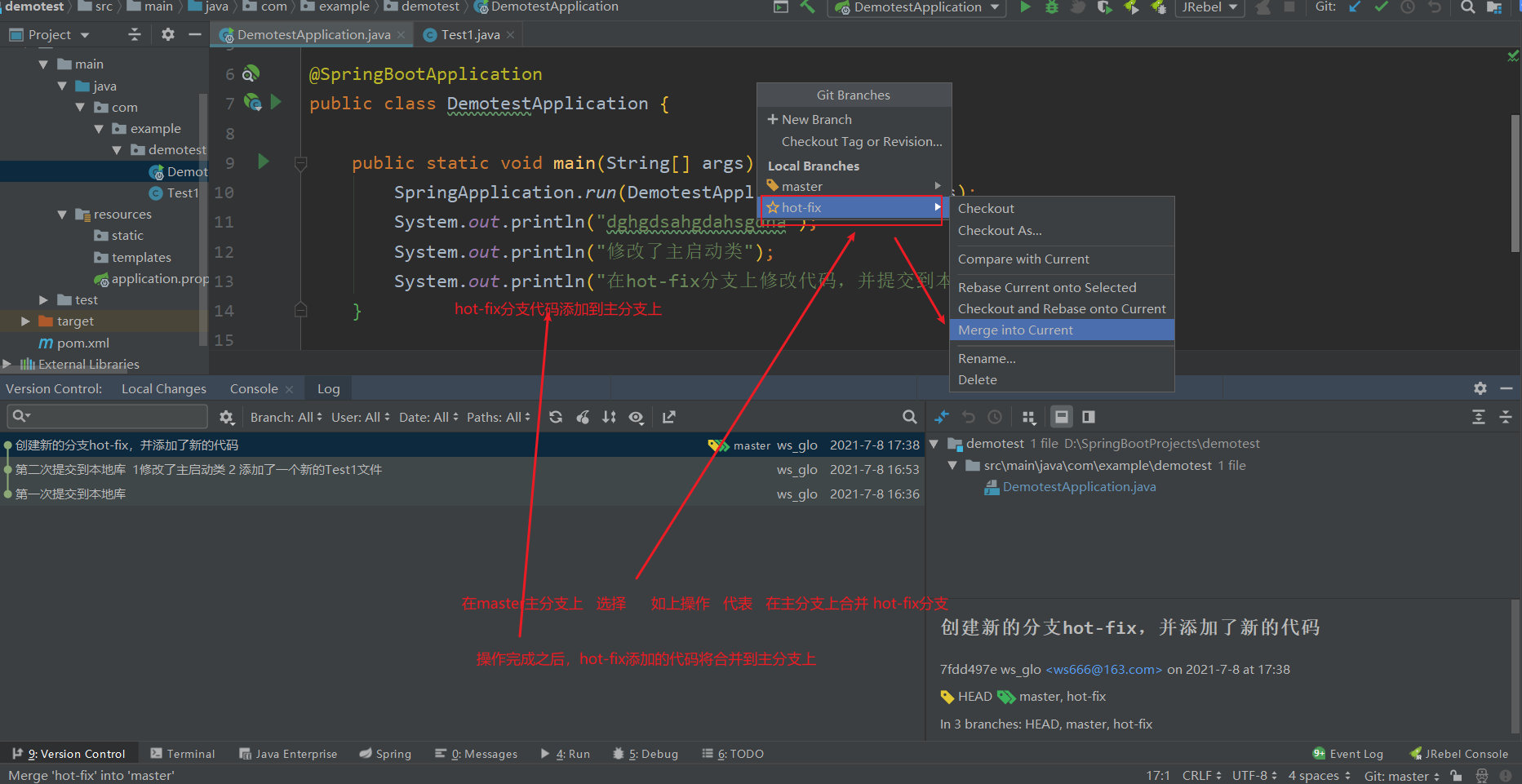Select Rebase Current onto Selected

coord(1062,287)
